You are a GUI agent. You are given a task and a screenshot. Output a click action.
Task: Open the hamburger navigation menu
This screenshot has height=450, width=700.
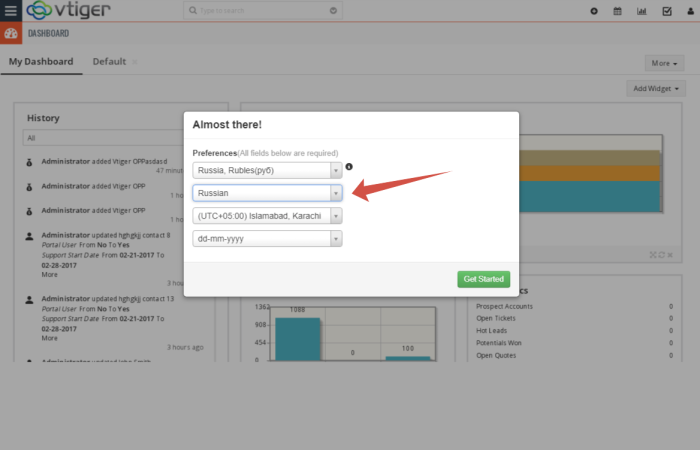tap(11, 11)
